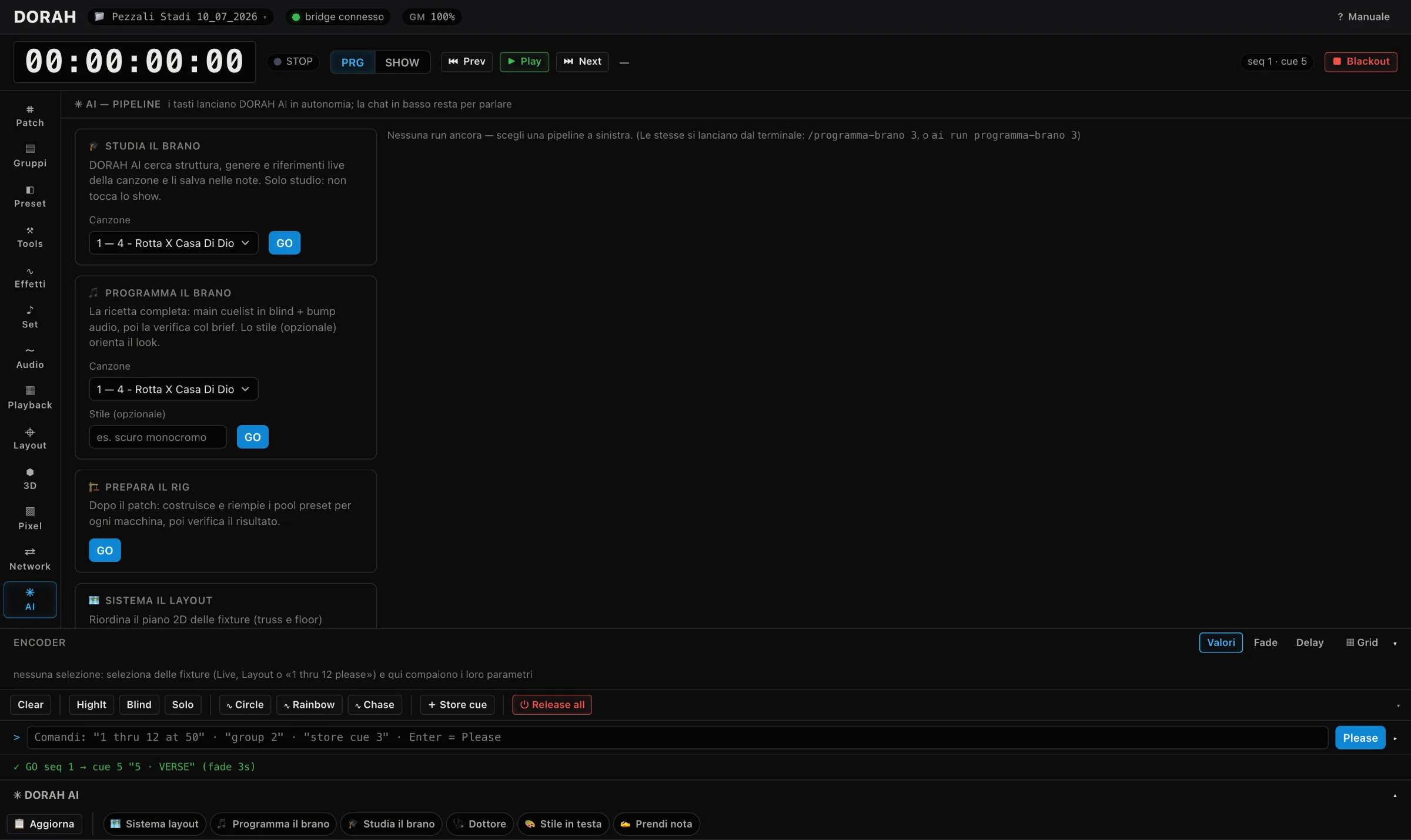Select the Fade encoder tab
The height and width of the screenshot is (840, 1411).
click(x=1265, y=642)
